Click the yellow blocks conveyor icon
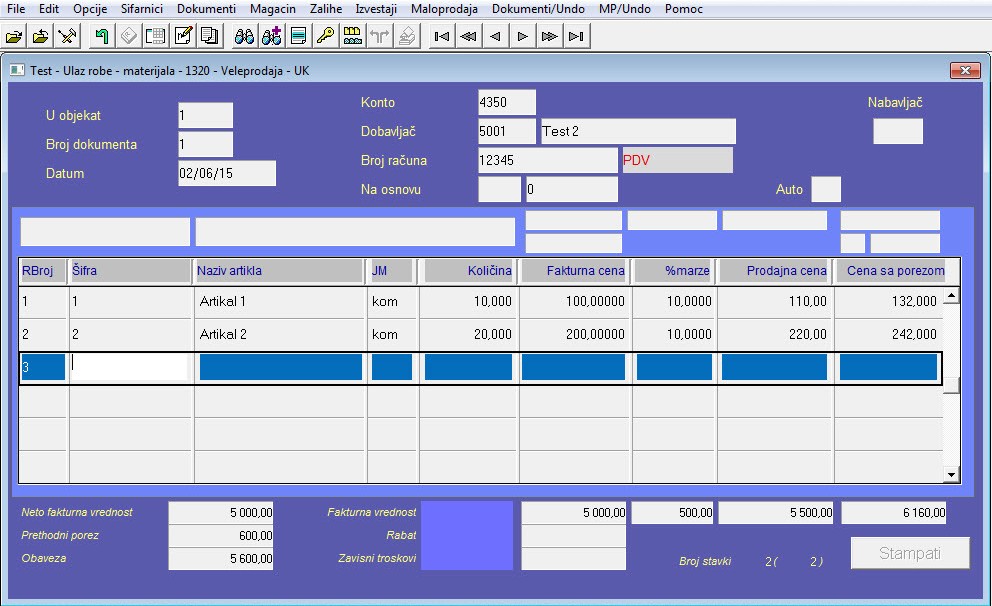 [352, 36]
